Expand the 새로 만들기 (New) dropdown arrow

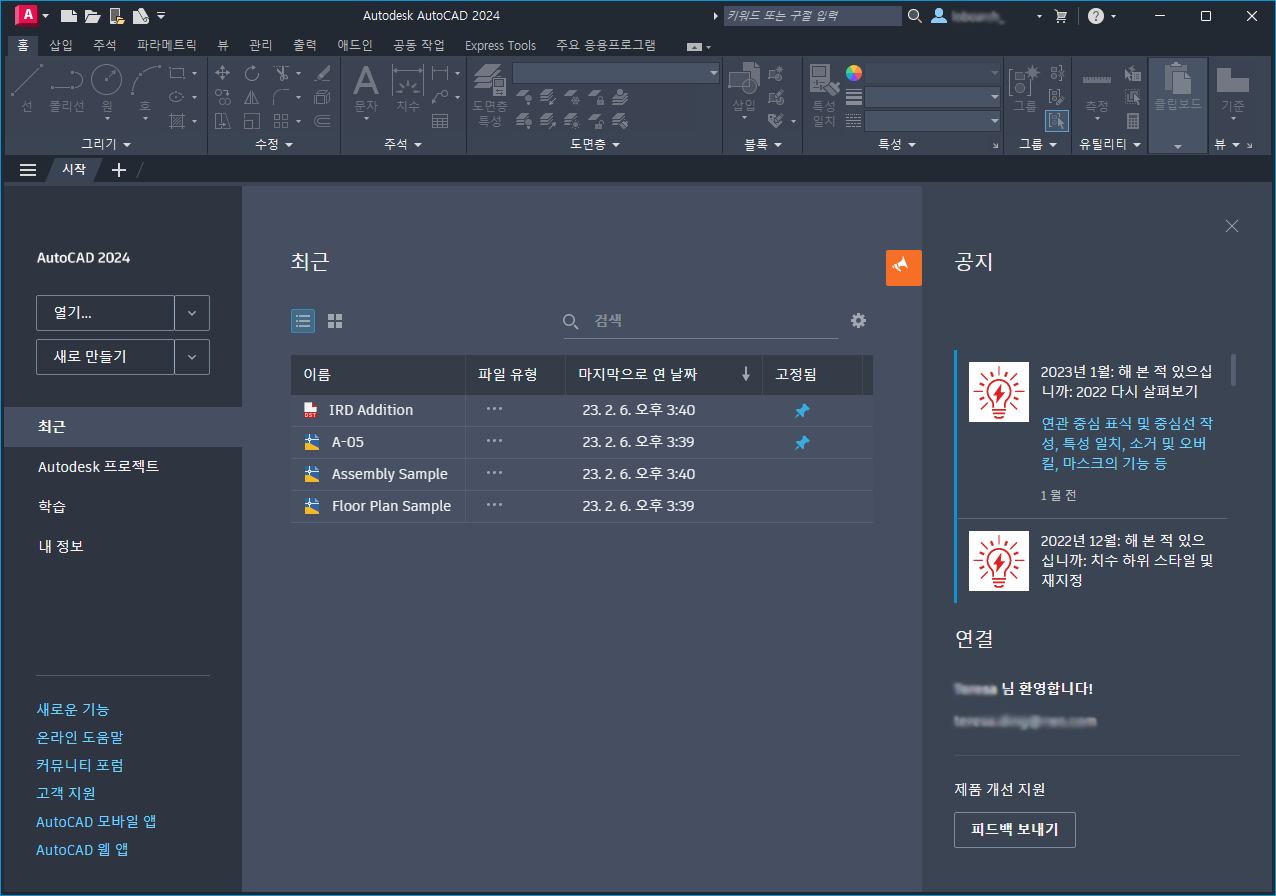point(192,357)
